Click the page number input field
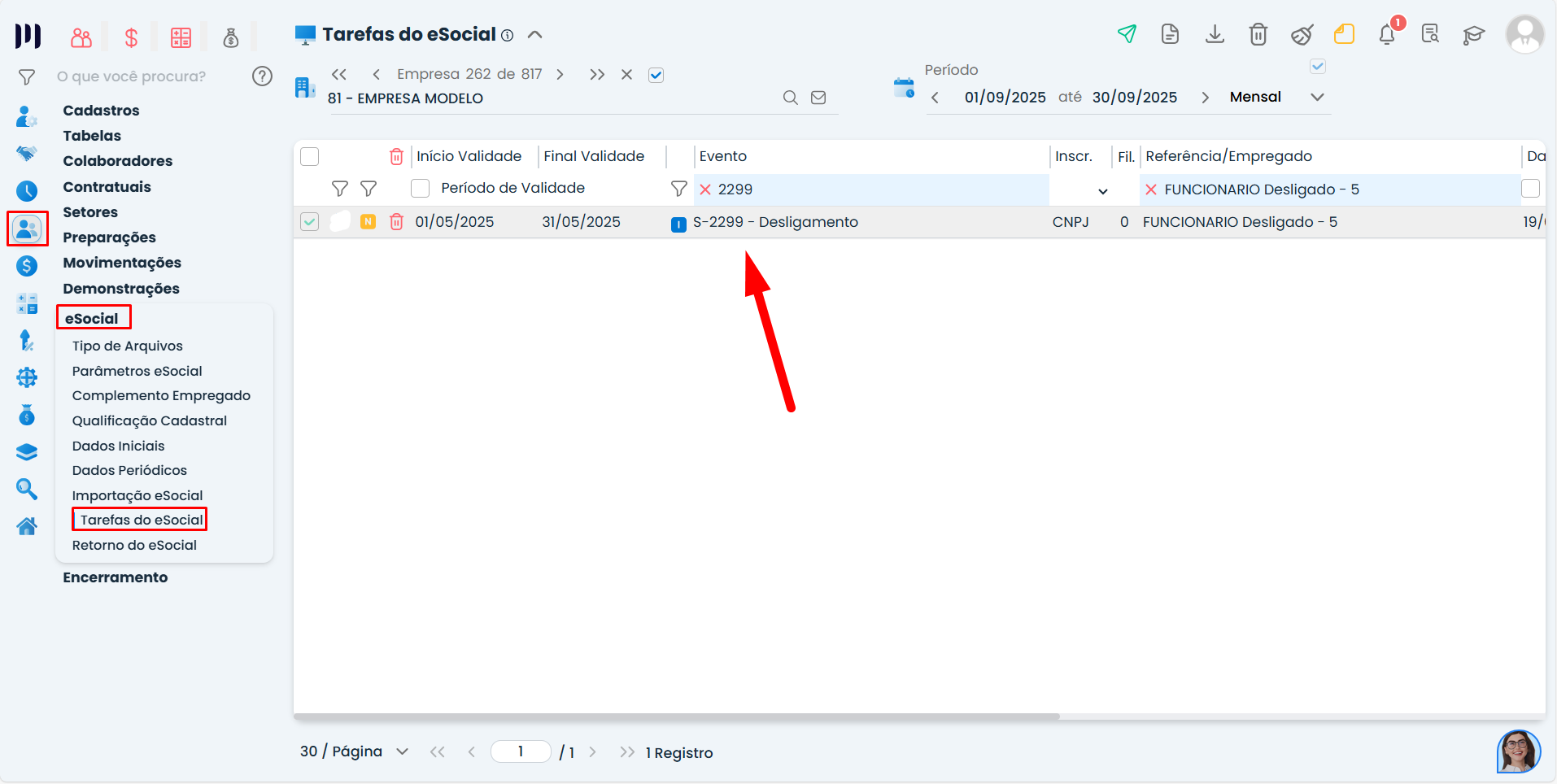The width and height of the screenshot is (1557, 784). pos(521,751)
